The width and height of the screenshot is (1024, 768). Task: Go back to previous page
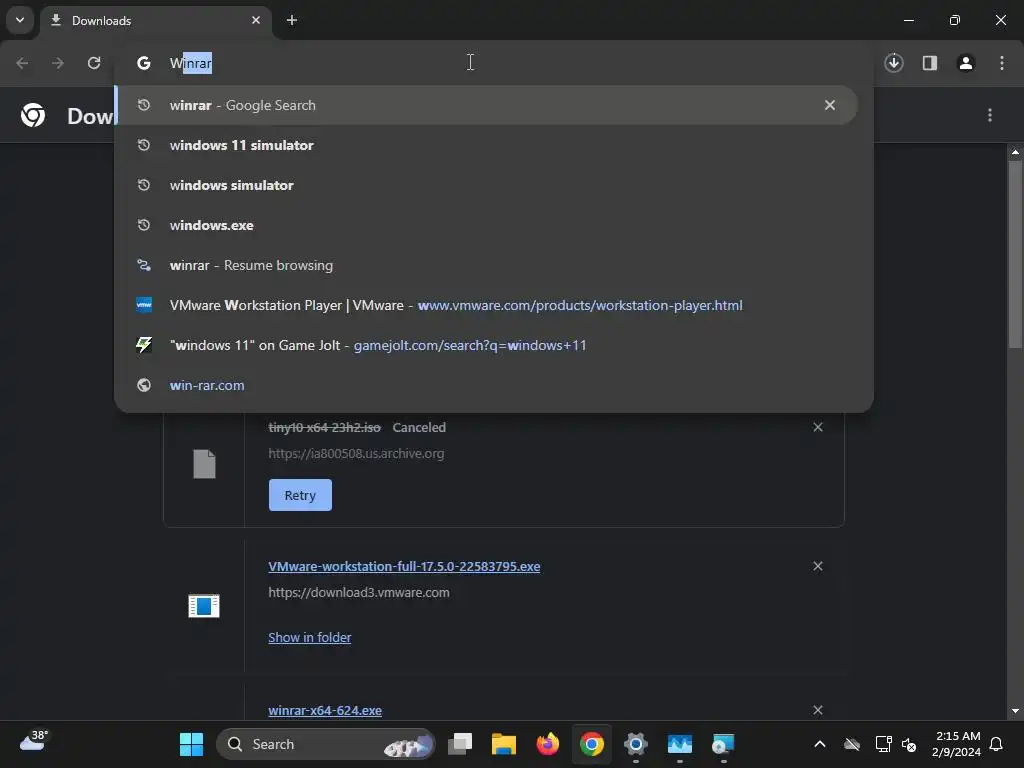(22, 63)
